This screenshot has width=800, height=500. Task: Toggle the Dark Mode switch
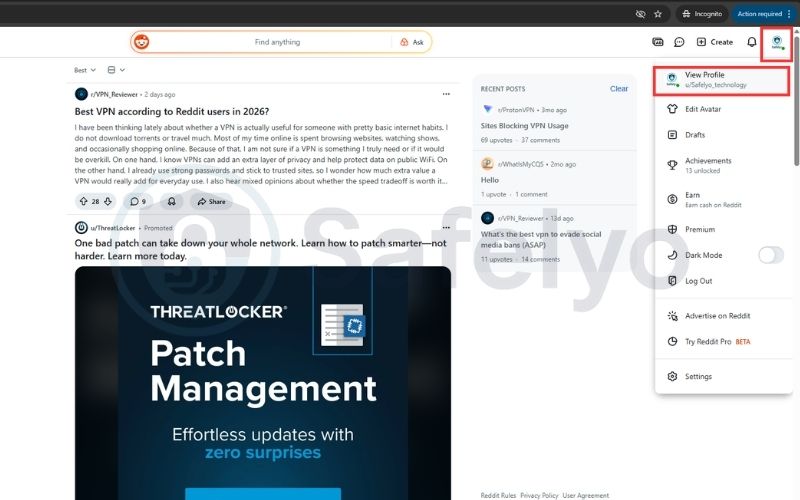[770, 255]
